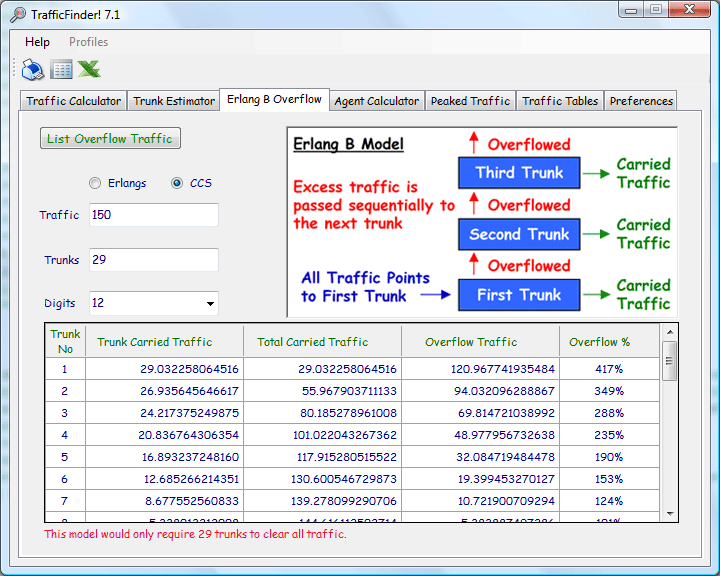Image resolution: width=720 pixels, height=576 pixels.
Task: Click the table scrollbar up arrow
Action: click(x=669, y=332)
